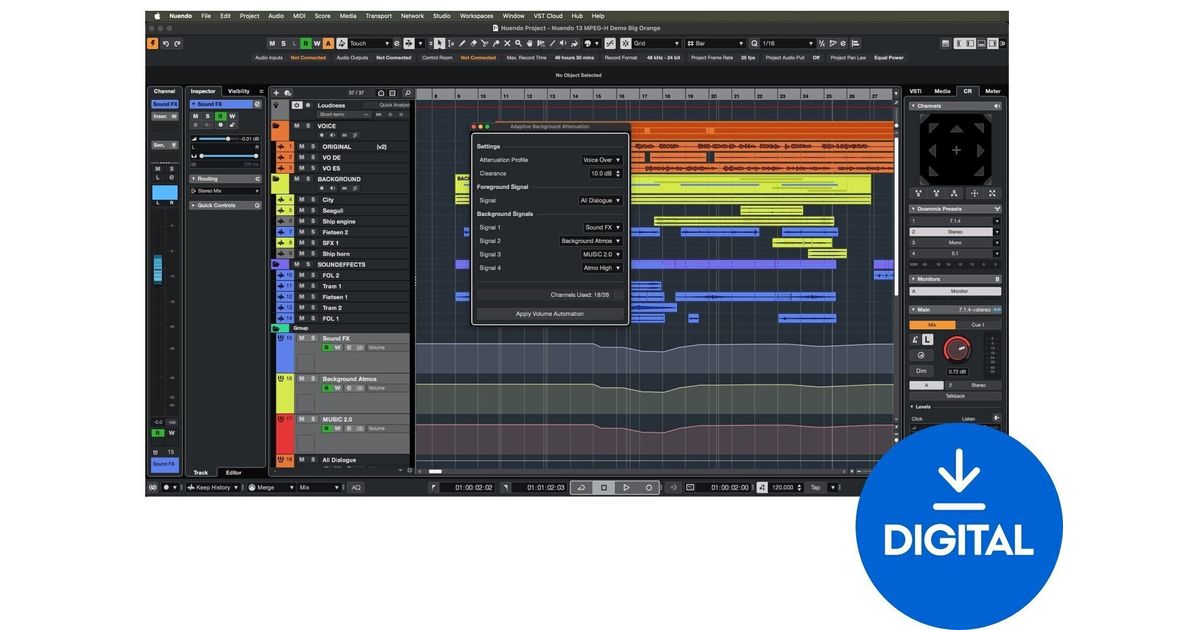Open the Transport menu
Screen dimensions: 1200x630
[x=378, y=16]
